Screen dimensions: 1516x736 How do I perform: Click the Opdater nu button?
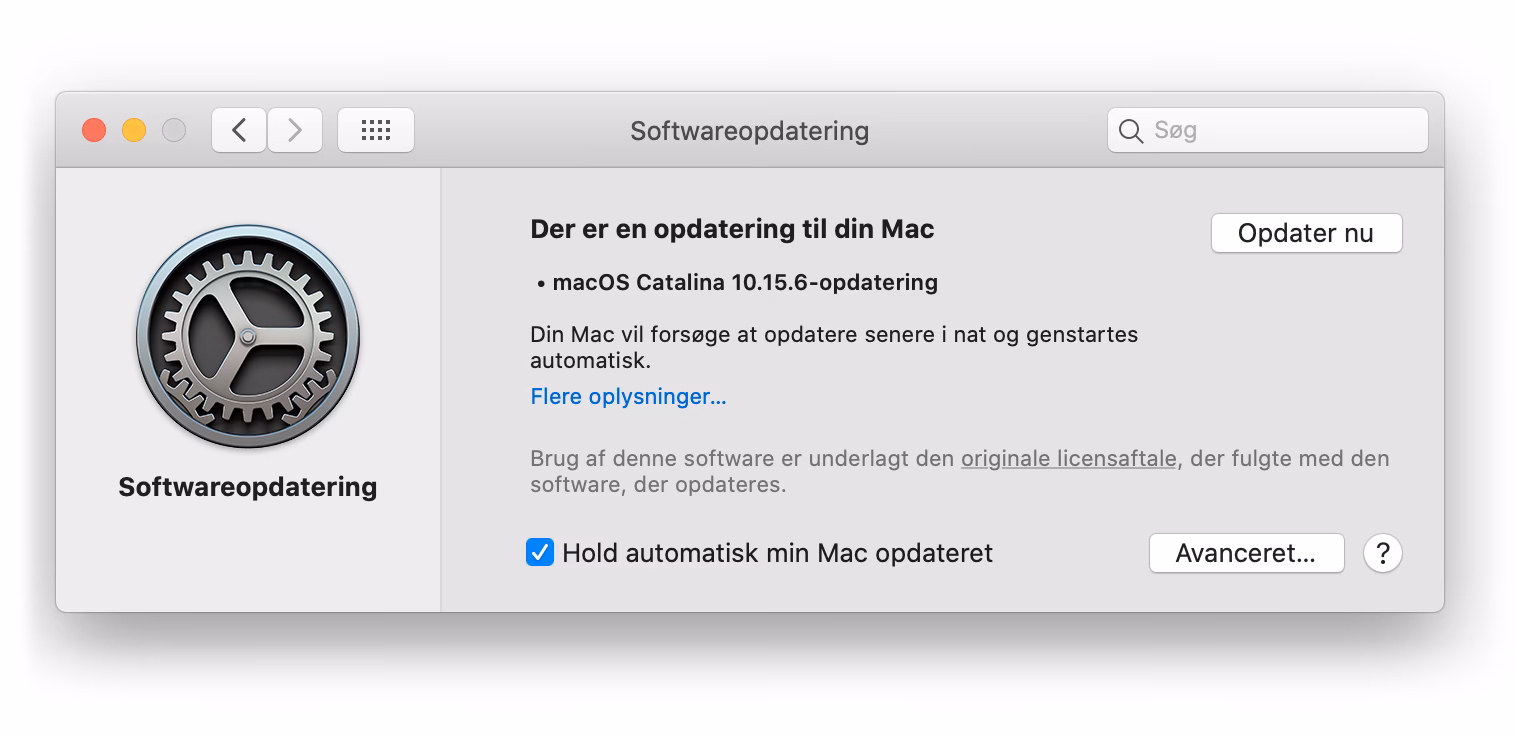(1306, 233)
